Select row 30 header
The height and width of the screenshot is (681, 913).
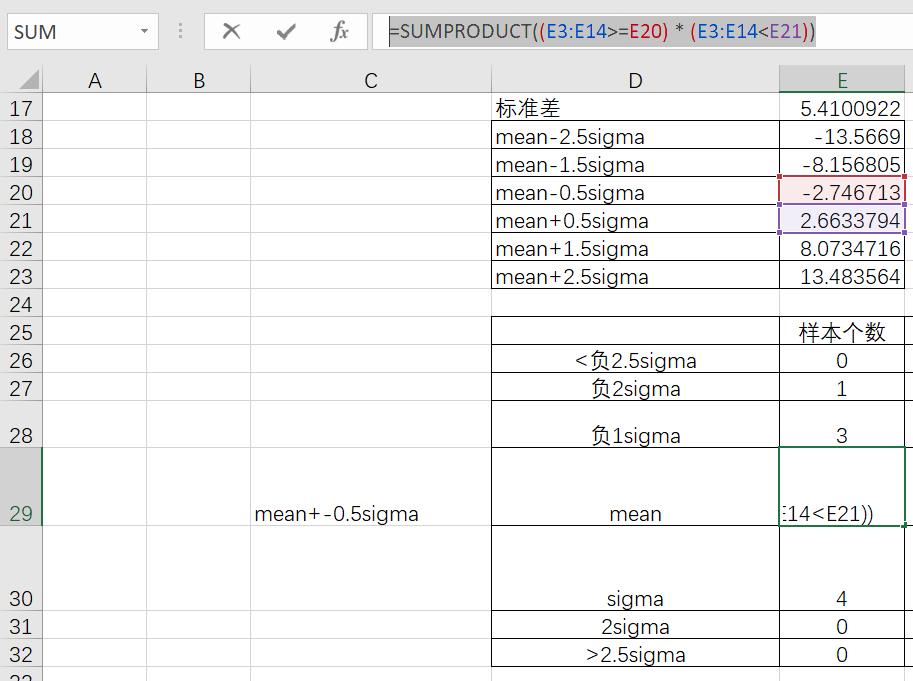(21, 569)
